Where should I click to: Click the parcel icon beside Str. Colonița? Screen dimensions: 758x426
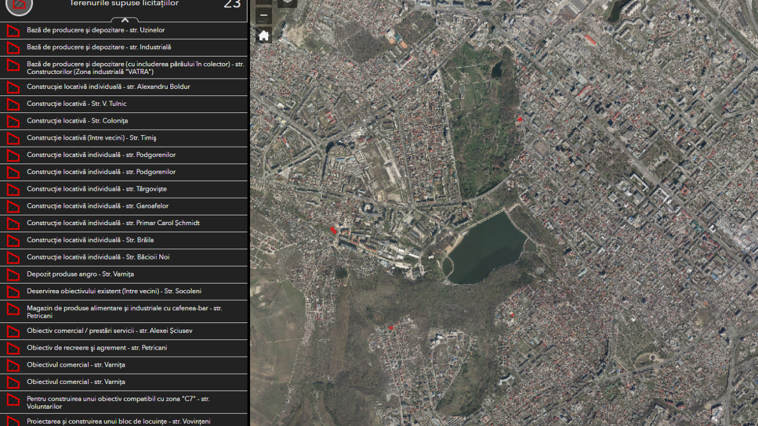(13, 121)
